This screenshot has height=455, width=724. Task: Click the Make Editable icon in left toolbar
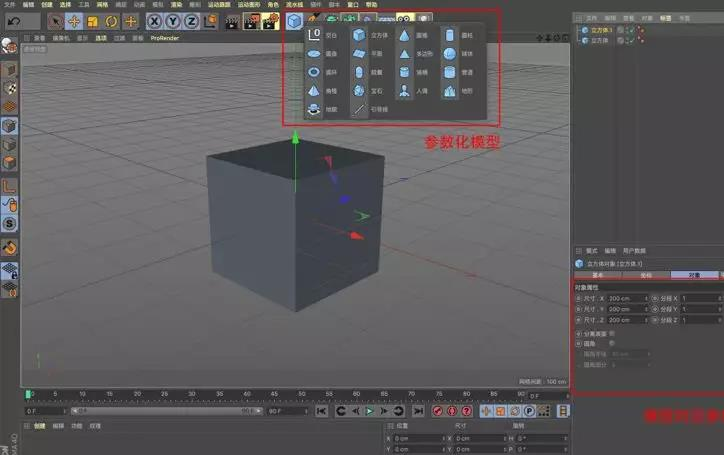(x=9, y=46)
